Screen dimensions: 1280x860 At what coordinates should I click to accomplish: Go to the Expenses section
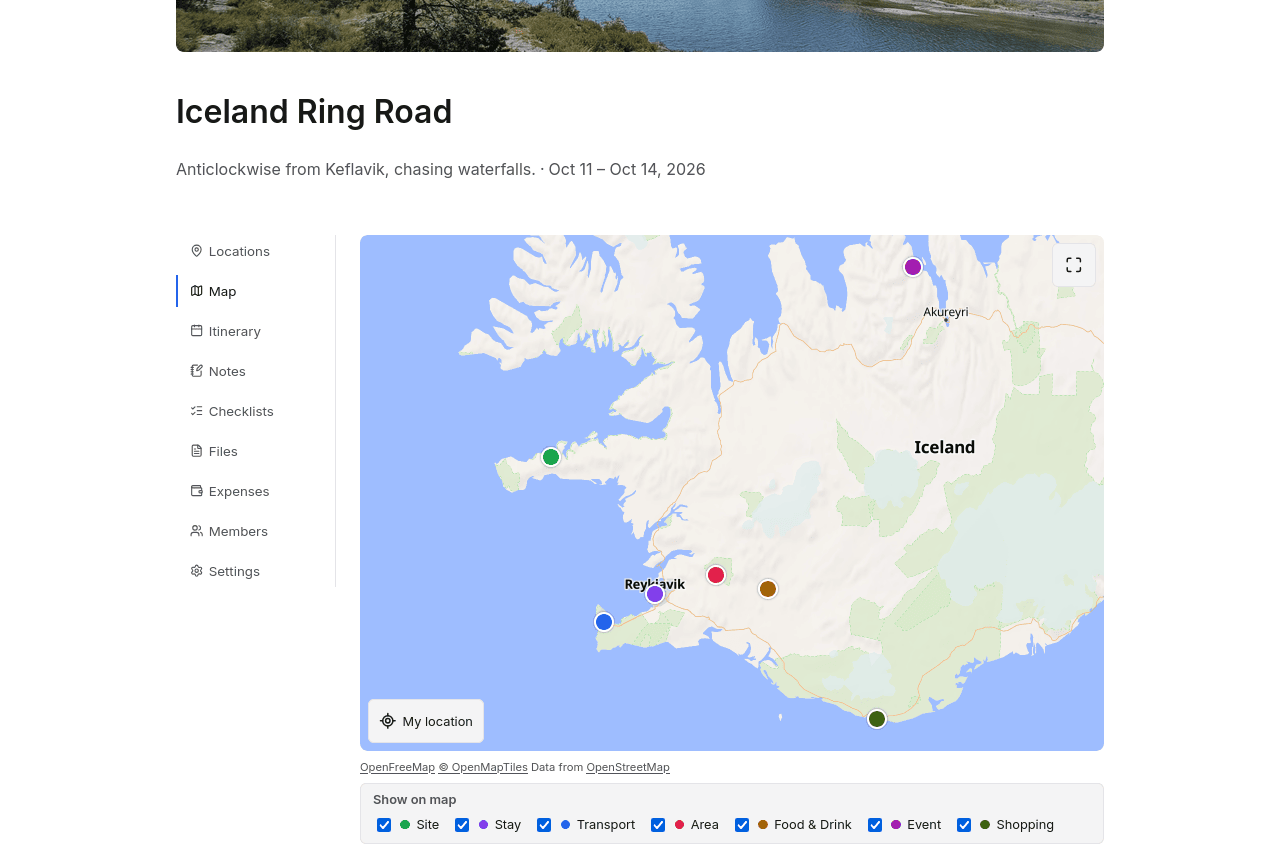(x=256, y=491)
